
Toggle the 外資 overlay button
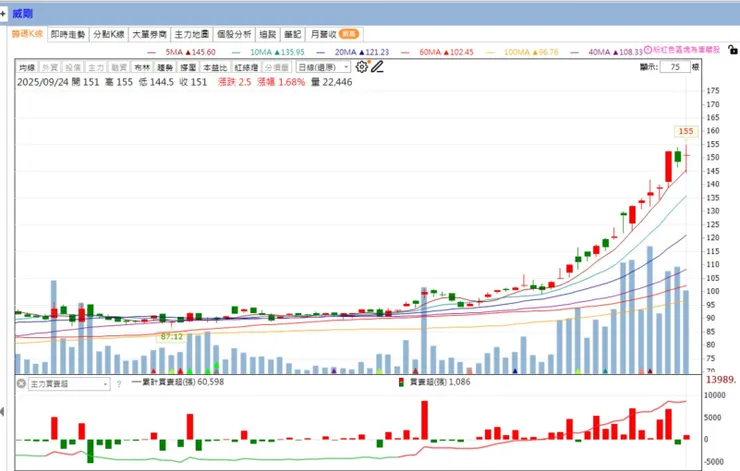(50, 67)
